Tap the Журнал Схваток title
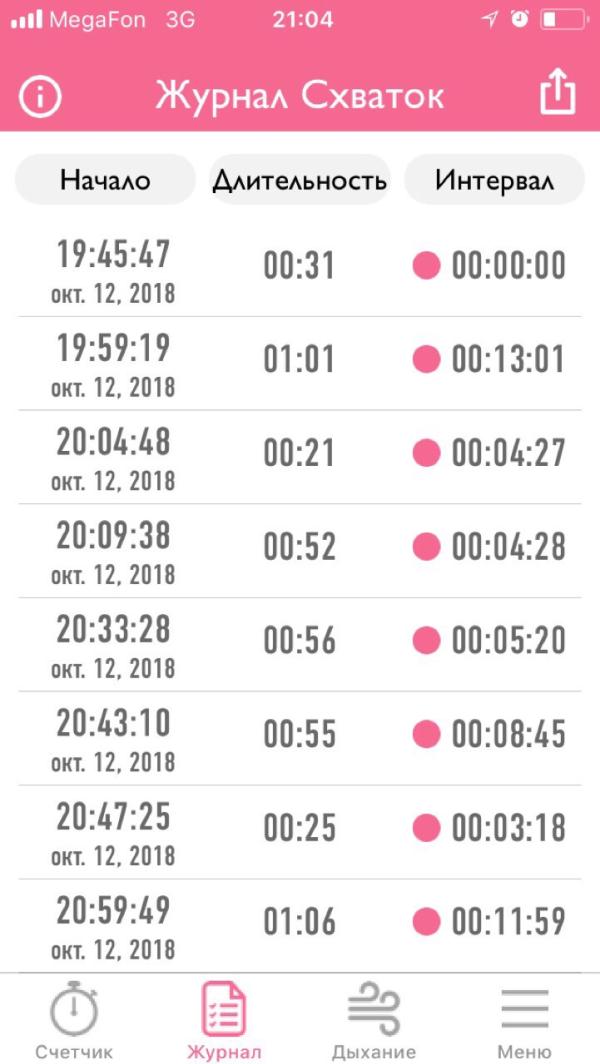 (x=299, y=96)
